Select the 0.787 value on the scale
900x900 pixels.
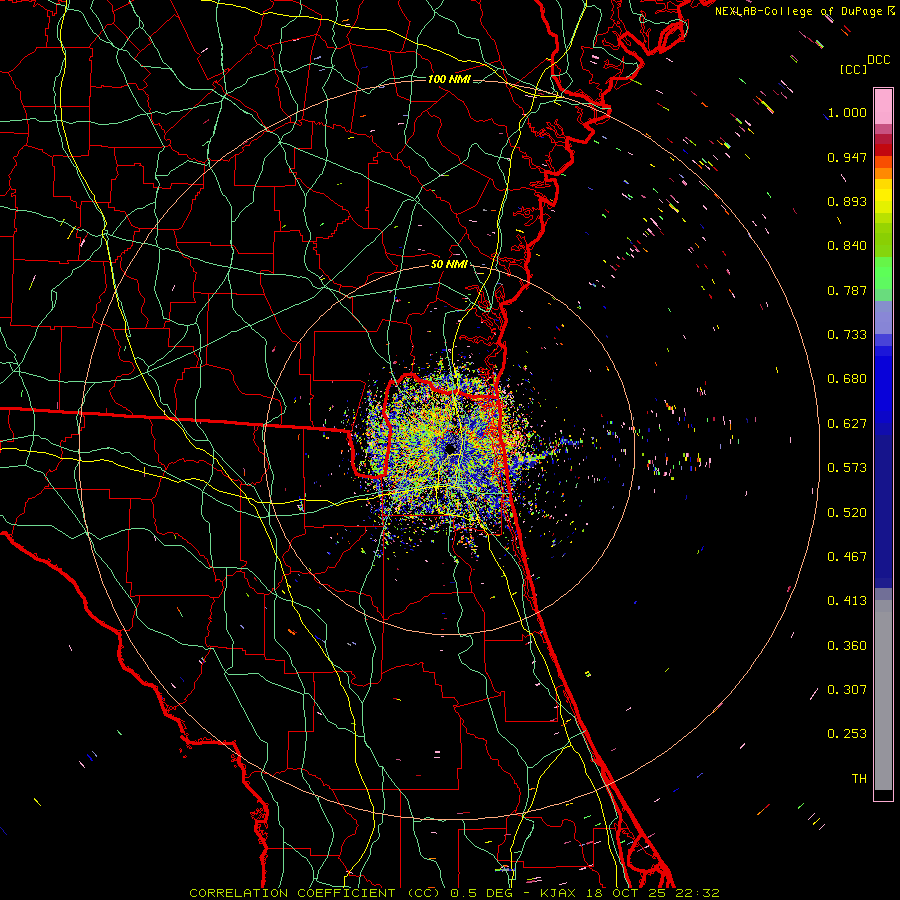click(x=847, y=290)
